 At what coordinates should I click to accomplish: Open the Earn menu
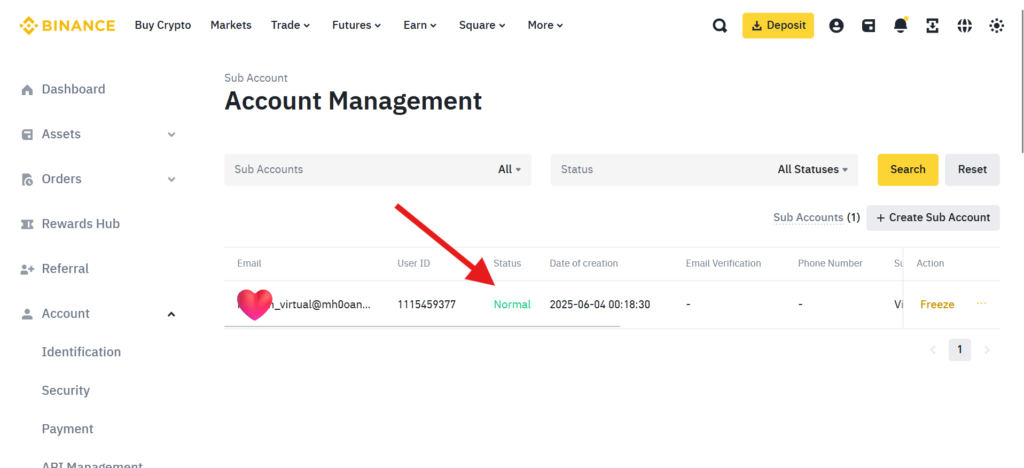tap(420, 25)
